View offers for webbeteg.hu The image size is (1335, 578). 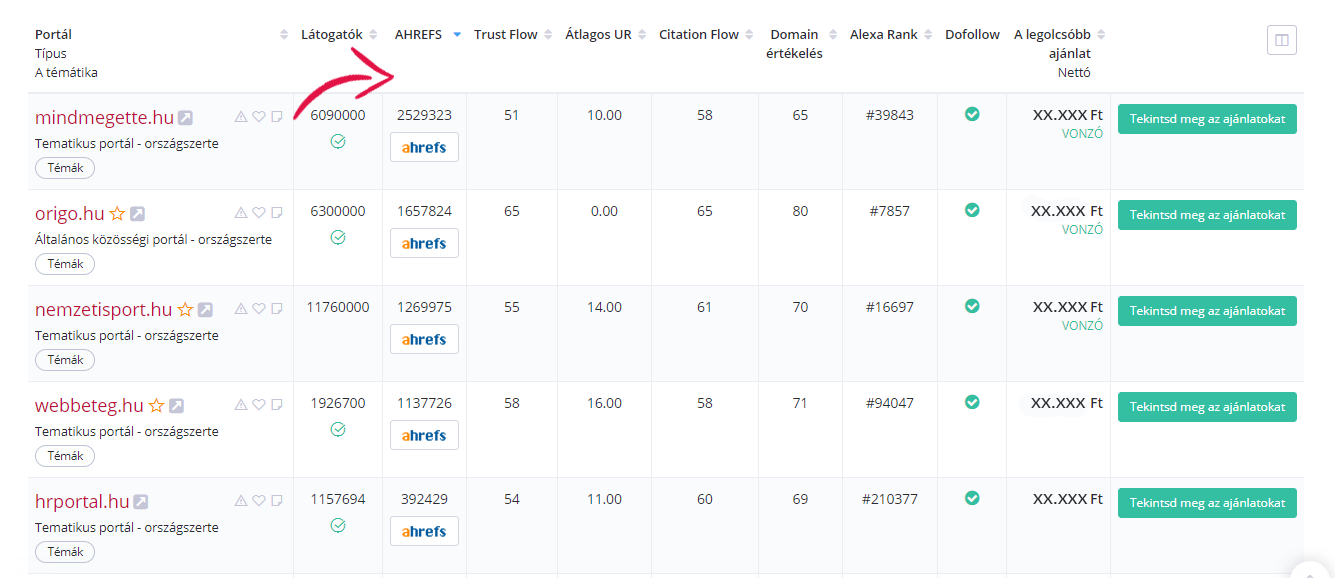point(1207,406)
